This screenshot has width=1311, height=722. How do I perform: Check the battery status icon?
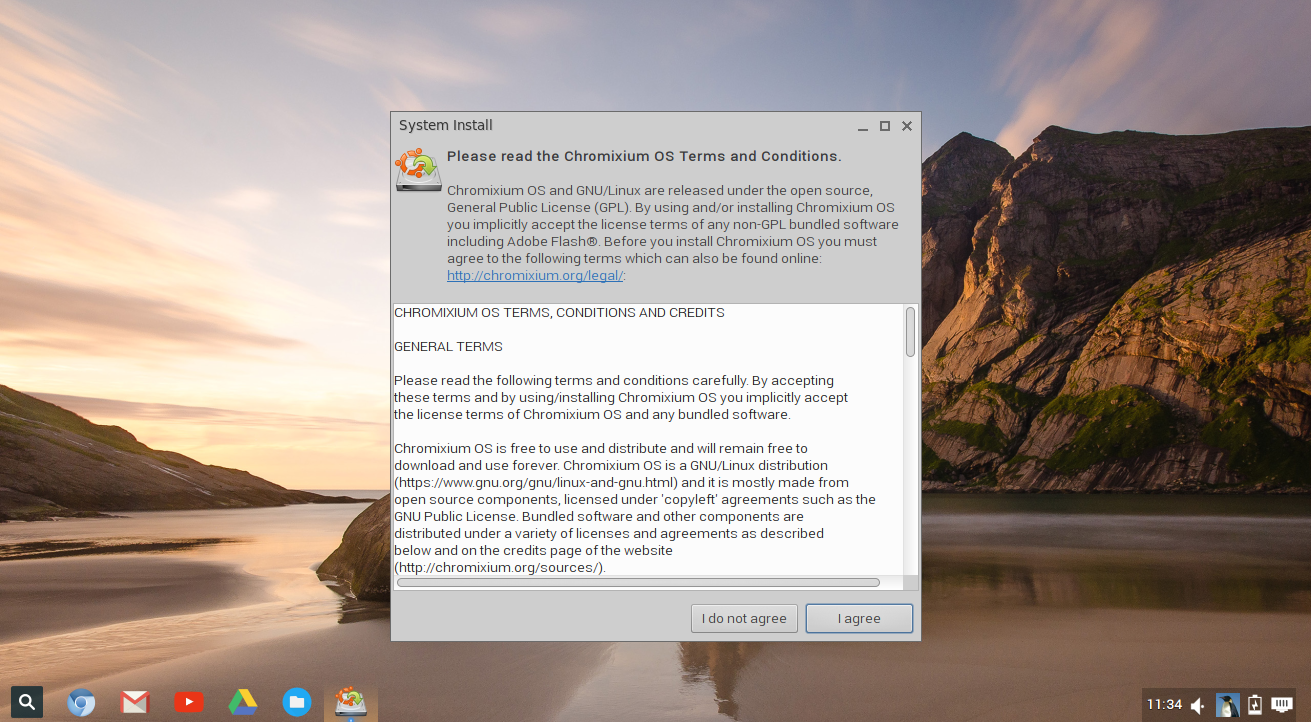[x=1255, y=705]
